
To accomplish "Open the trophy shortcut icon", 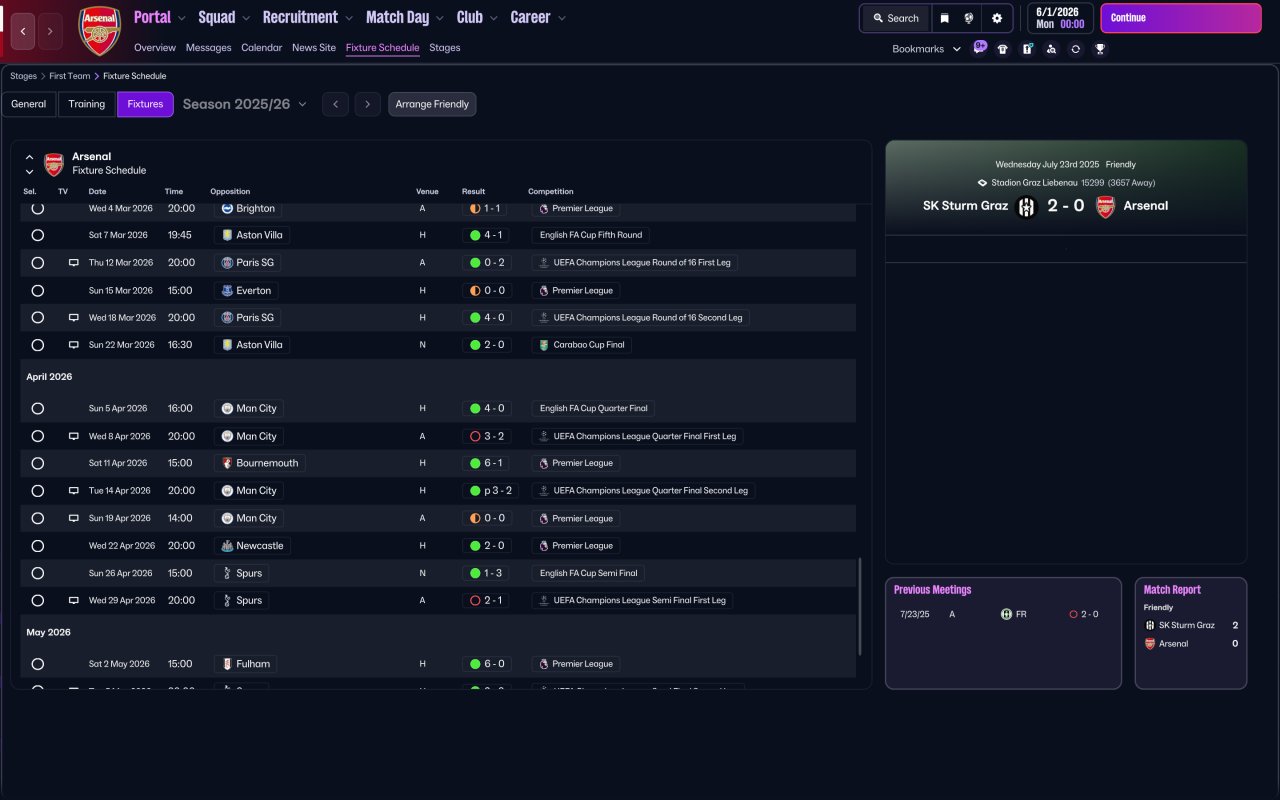I will point(1100,49).
